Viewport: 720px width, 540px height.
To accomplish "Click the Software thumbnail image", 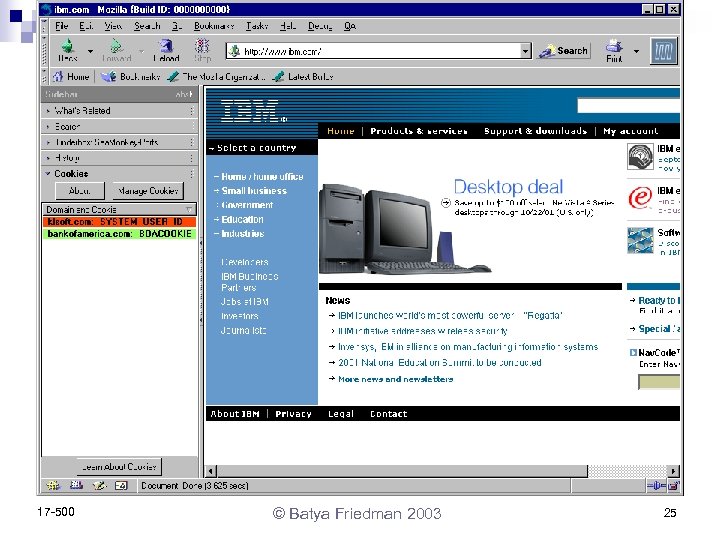I will (x=640, y=240).
